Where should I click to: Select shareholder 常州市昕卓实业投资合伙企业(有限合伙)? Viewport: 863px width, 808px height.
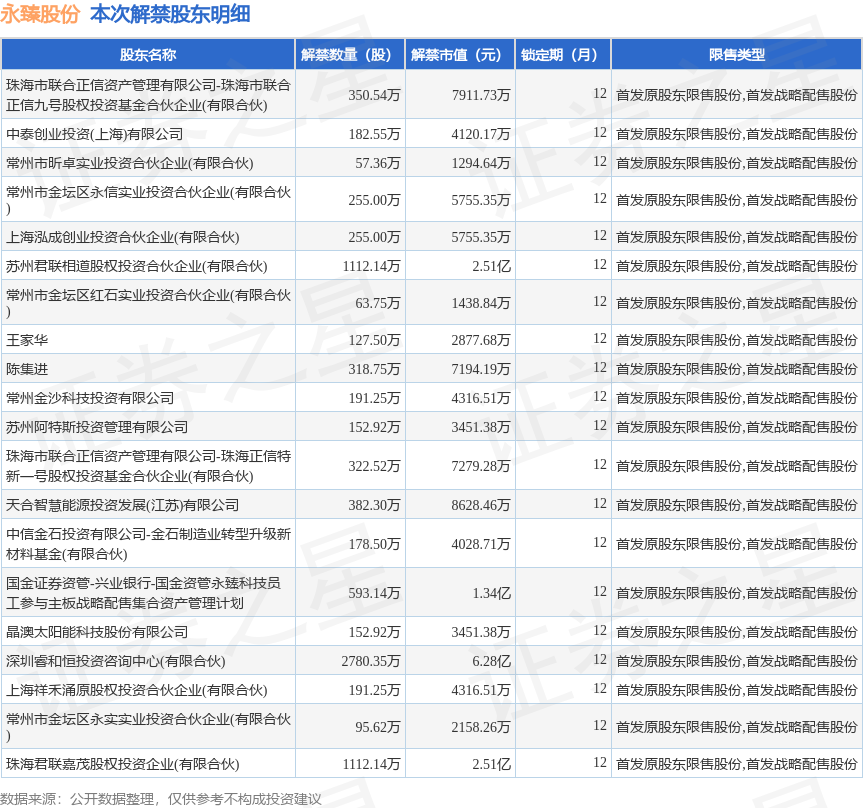point(129,163)
